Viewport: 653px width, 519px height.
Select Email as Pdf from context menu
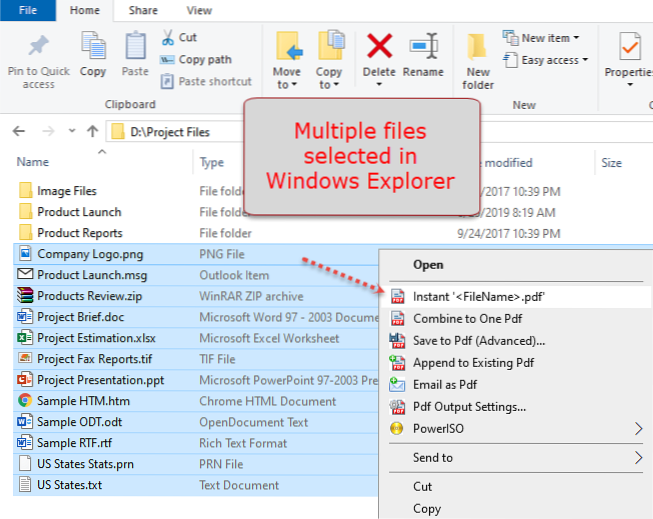[x=445, y=384]
